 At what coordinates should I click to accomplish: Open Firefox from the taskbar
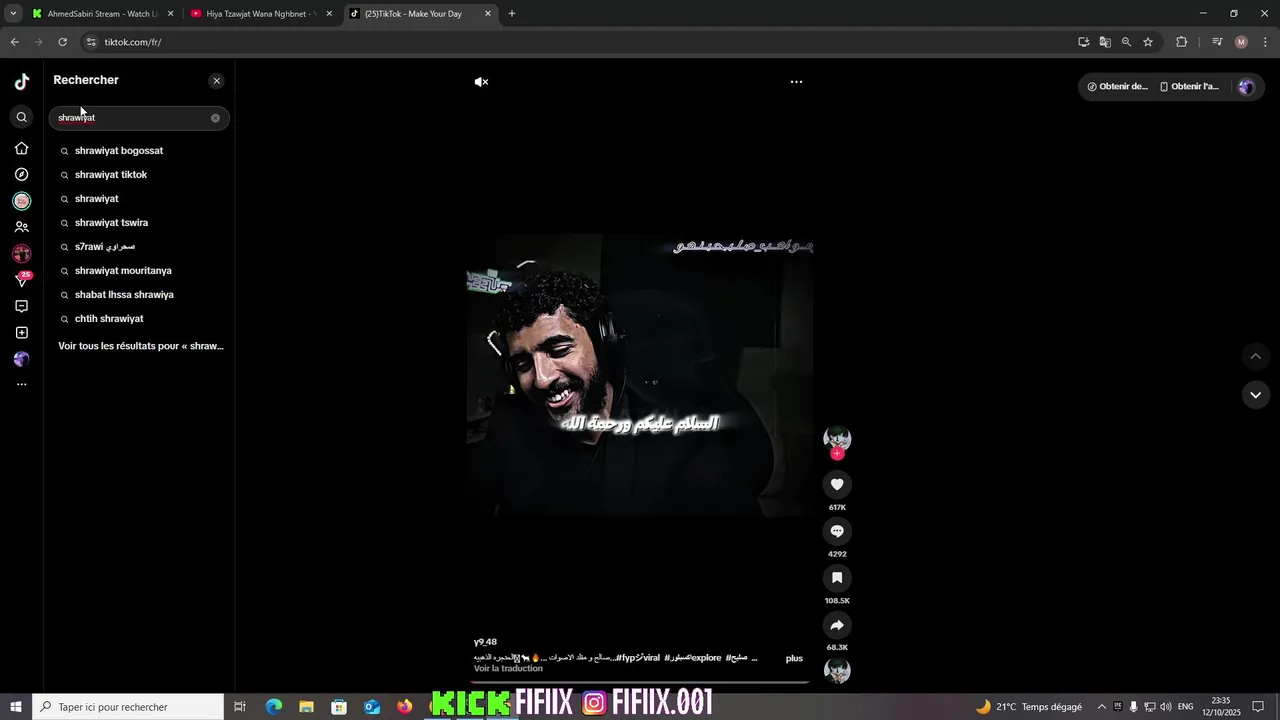click(x=404, y=707)
